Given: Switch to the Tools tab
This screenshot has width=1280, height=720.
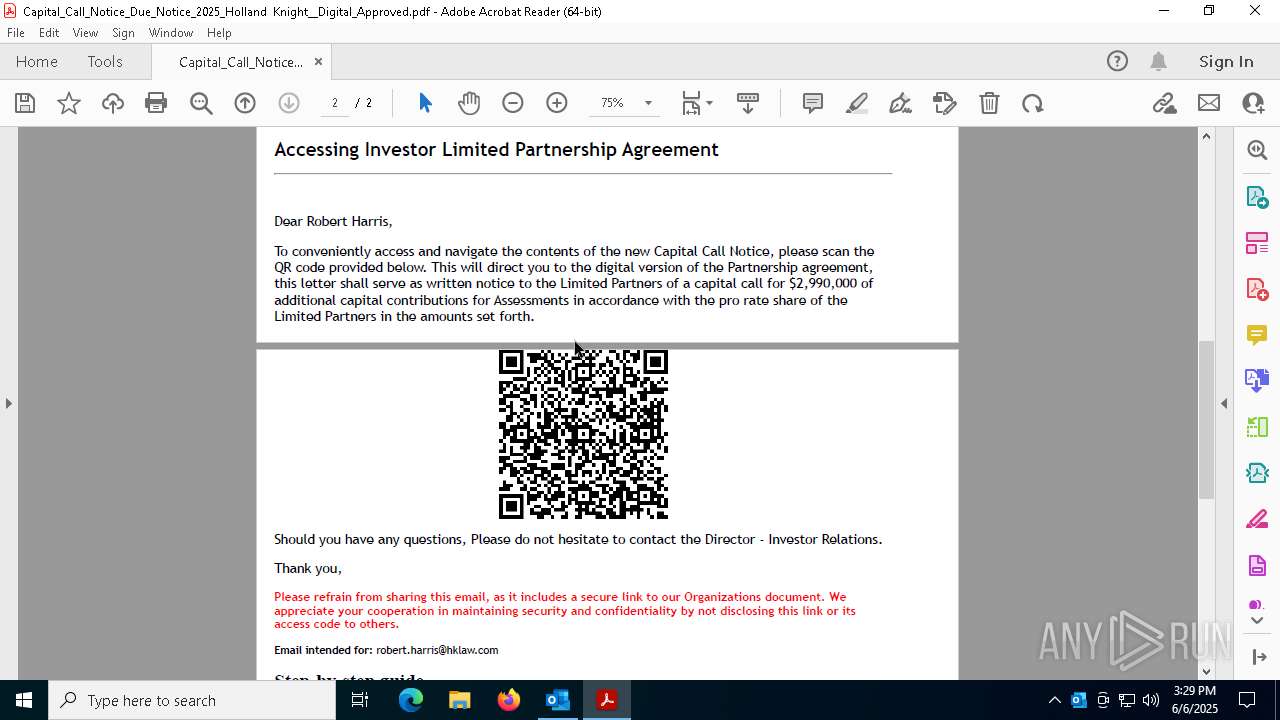Looking at the screenshot, I should pos(105,61).
